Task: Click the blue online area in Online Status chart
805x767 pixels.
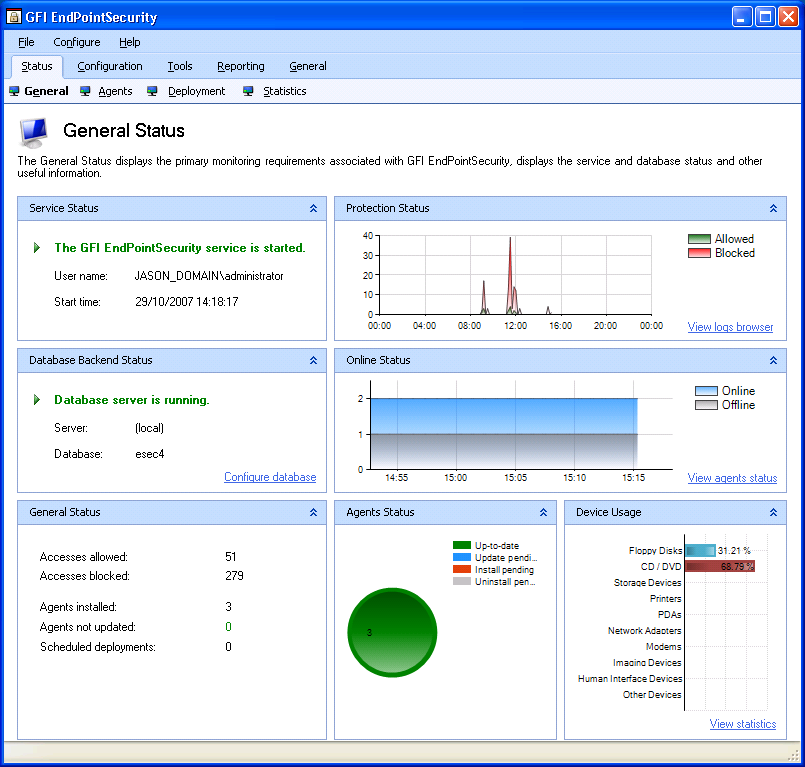Action: point(504,416)
